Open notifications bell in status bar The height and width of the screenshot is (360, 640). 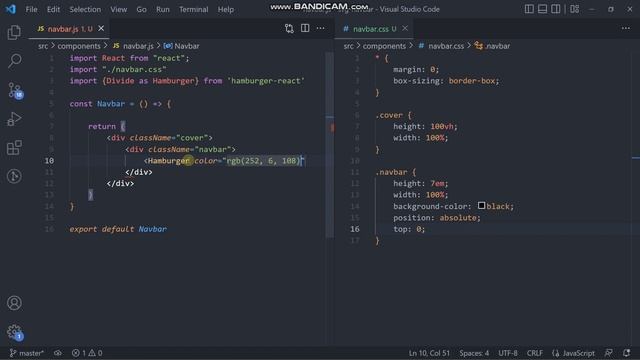(627, 353)
